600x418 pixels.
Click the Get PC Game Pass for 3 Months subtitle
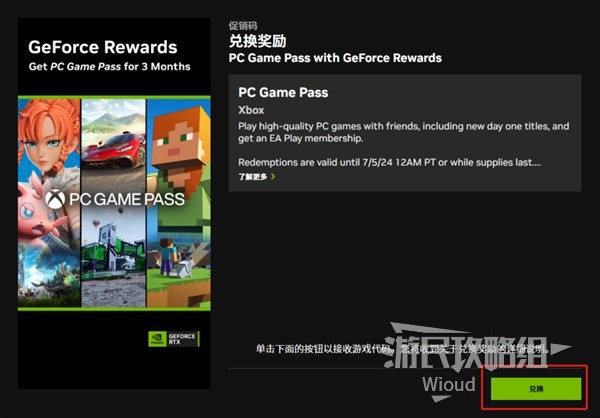[x=109, y=67]
